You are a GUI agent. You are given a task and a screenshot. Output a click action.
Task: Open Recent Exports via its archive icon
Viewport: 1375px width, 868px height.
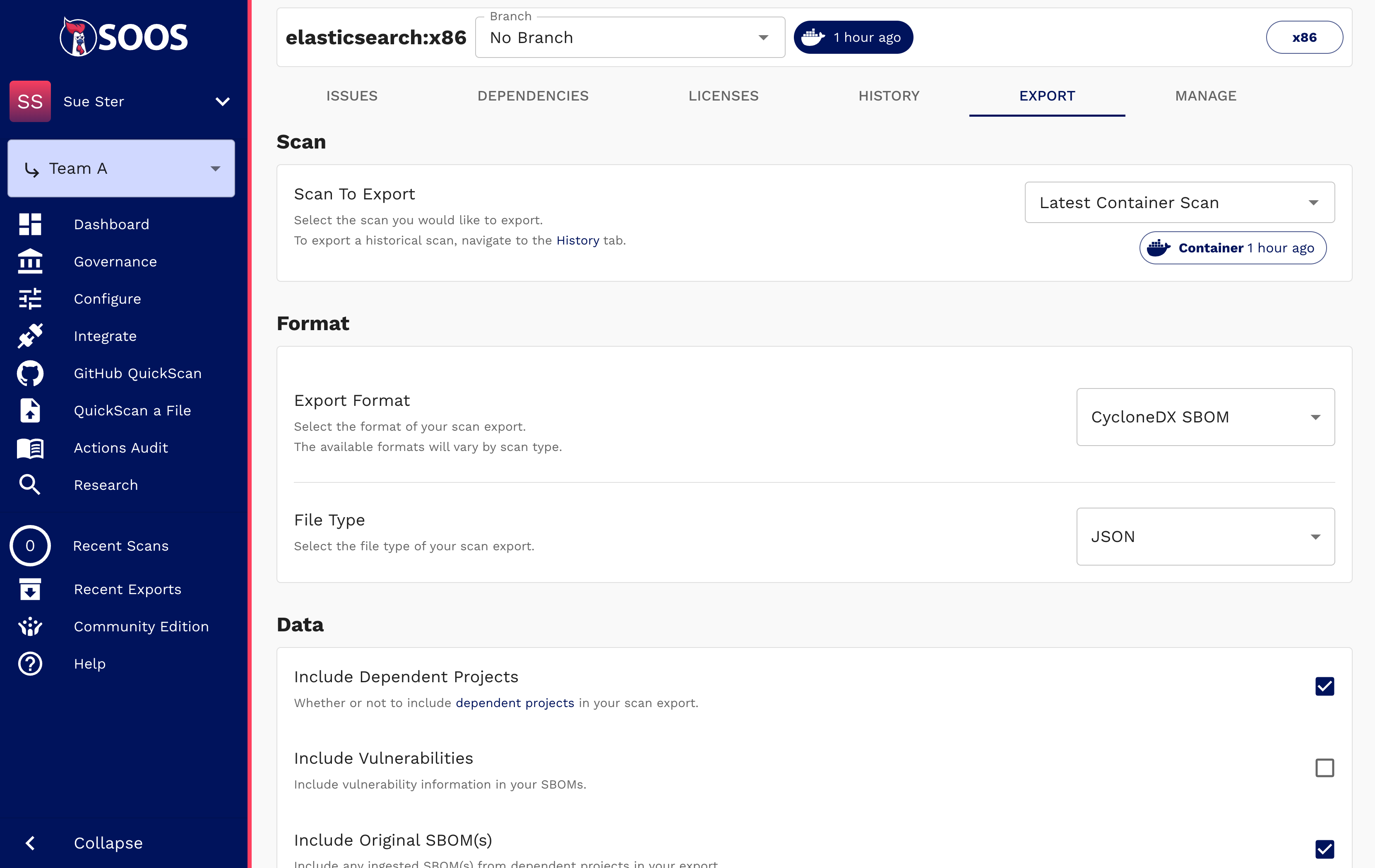coord(30,589)
